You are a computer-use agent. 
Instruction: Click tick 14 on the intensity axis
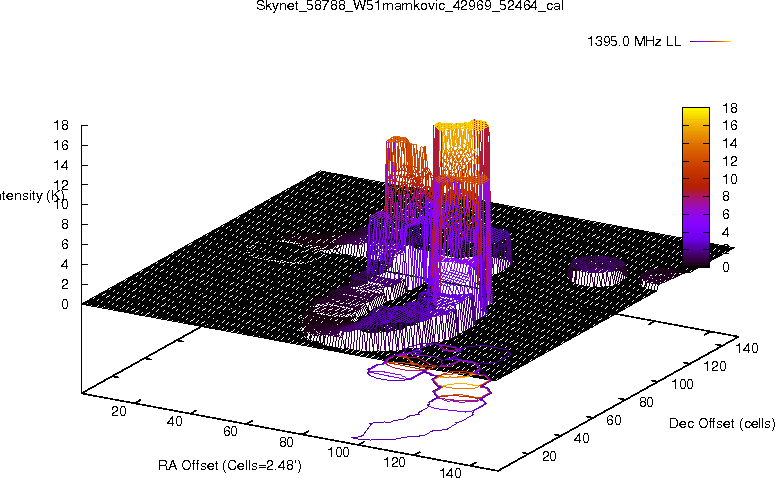coord(61,165)
